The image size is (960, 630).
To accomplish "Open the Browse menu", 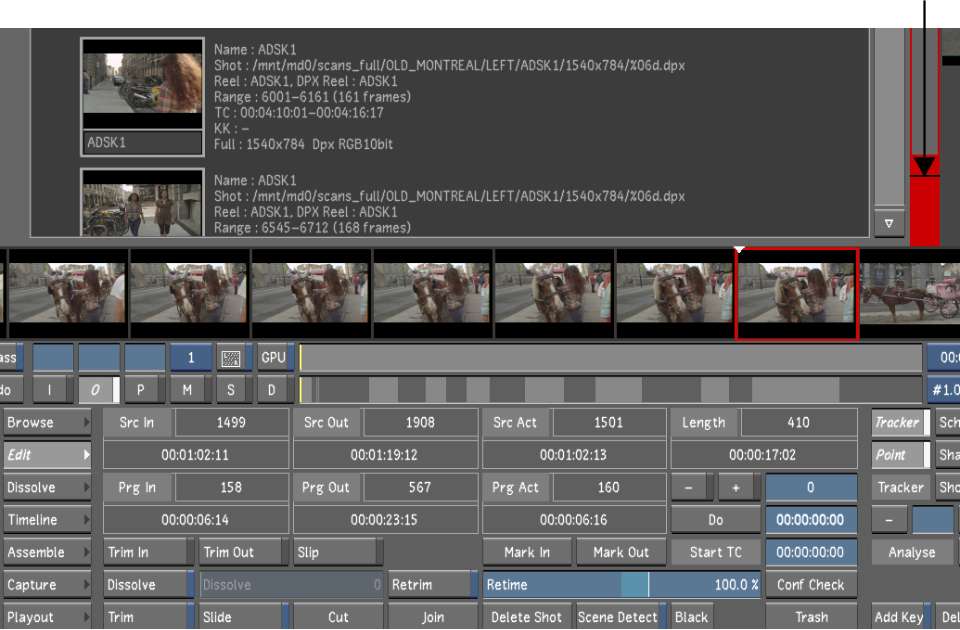I will tap(47, 422).
